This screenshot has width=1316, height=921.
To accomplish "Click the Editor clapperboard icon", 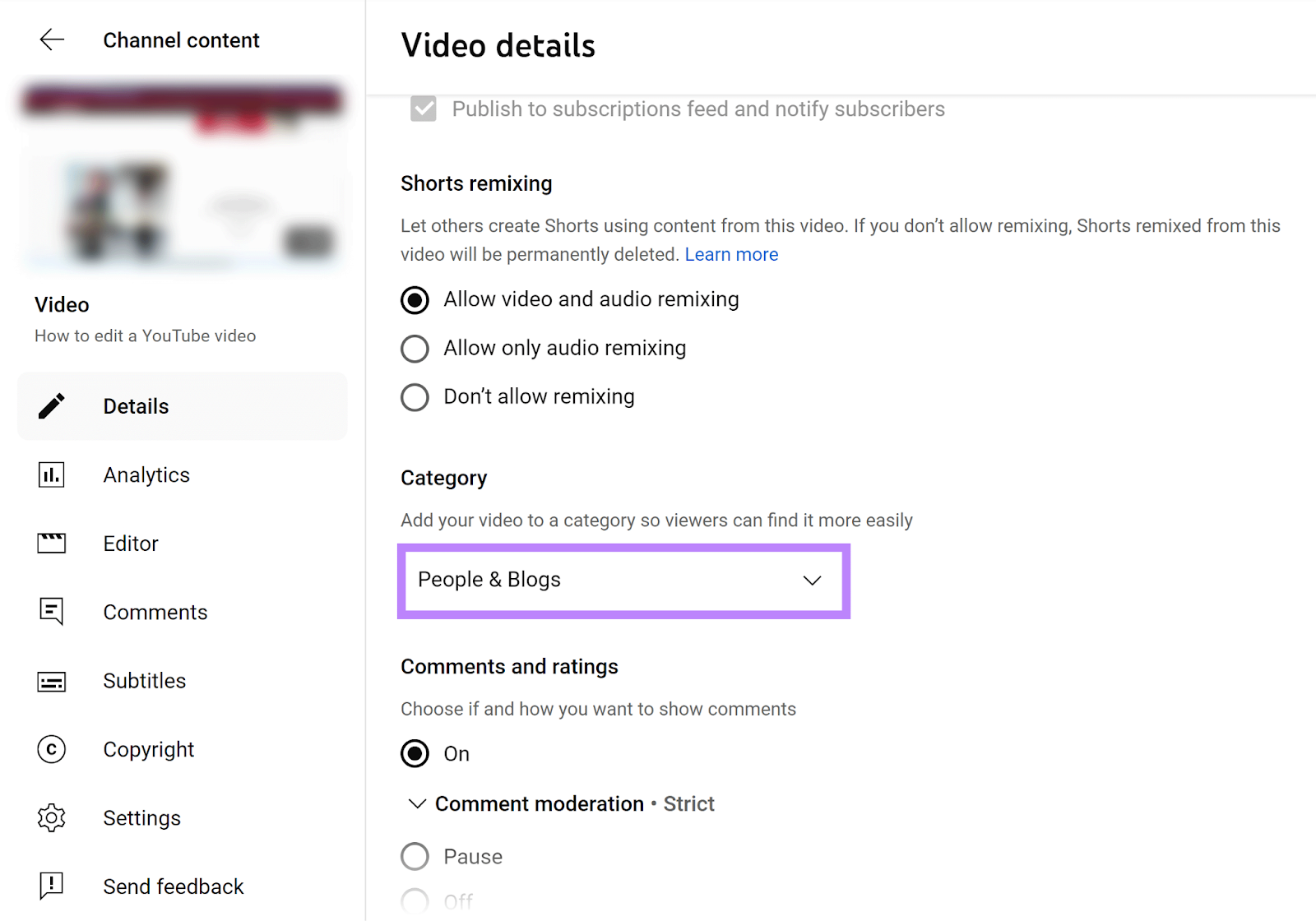I will tap(52, 544).
